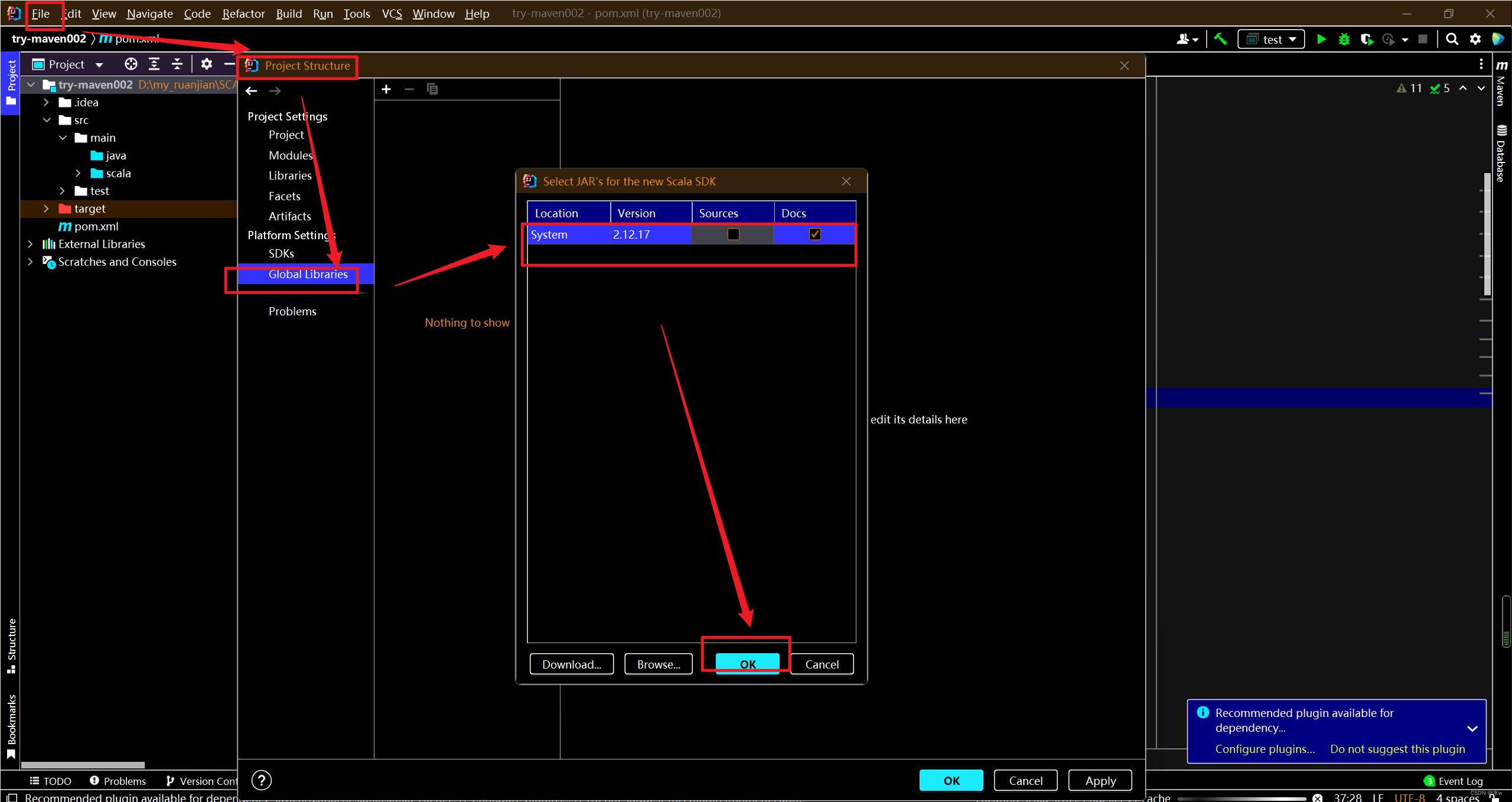Viewport: 1512px width, 802px height.
Task: Enable the Sources checkbox for System
Action: pos(733,234)
